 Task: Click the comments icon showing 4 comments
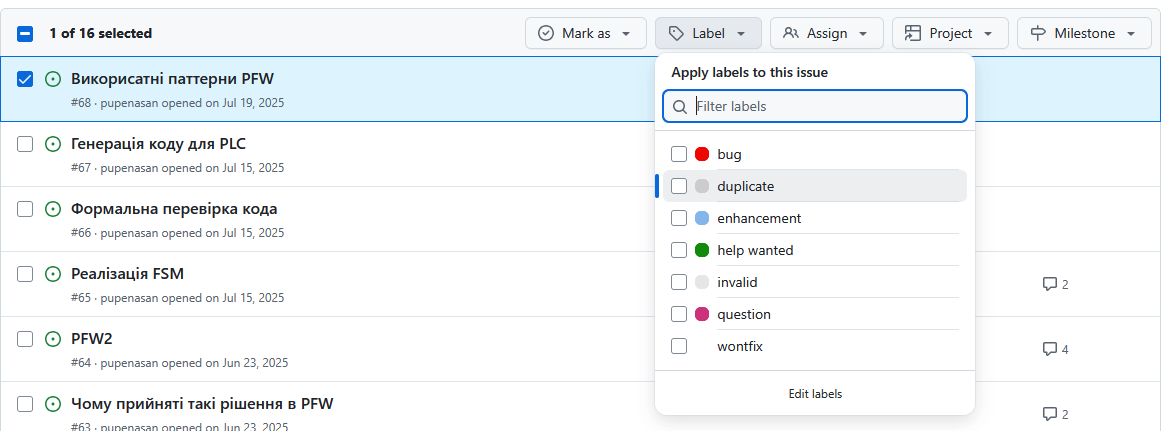coord(1049,349)
